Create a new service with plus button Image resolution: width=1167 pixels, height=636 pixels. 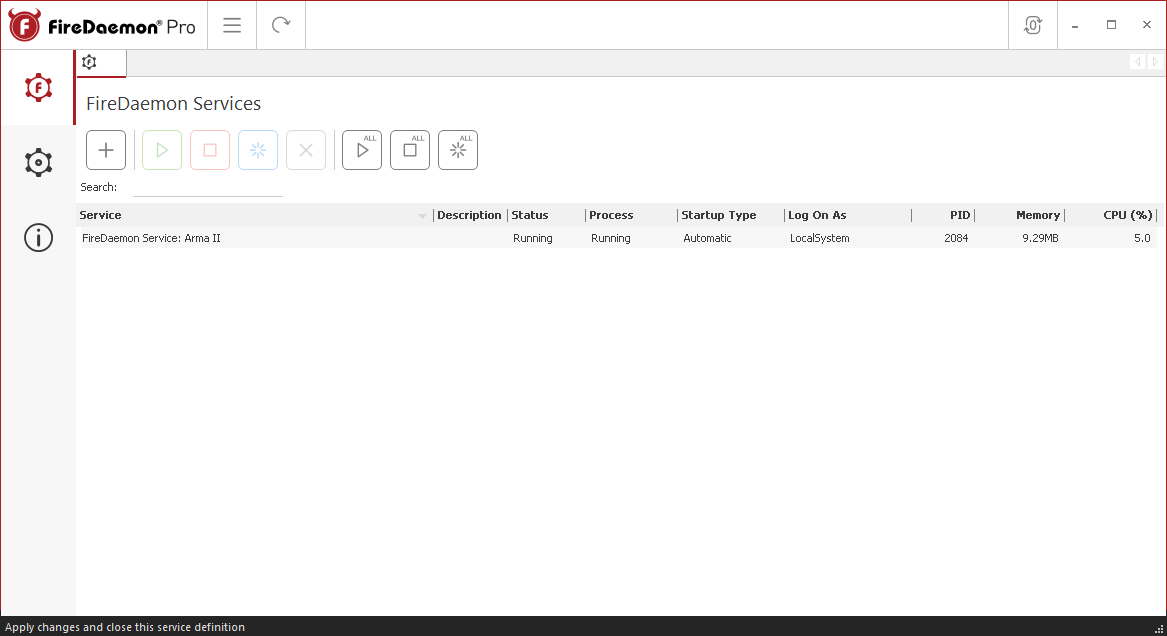pos(106,150)
